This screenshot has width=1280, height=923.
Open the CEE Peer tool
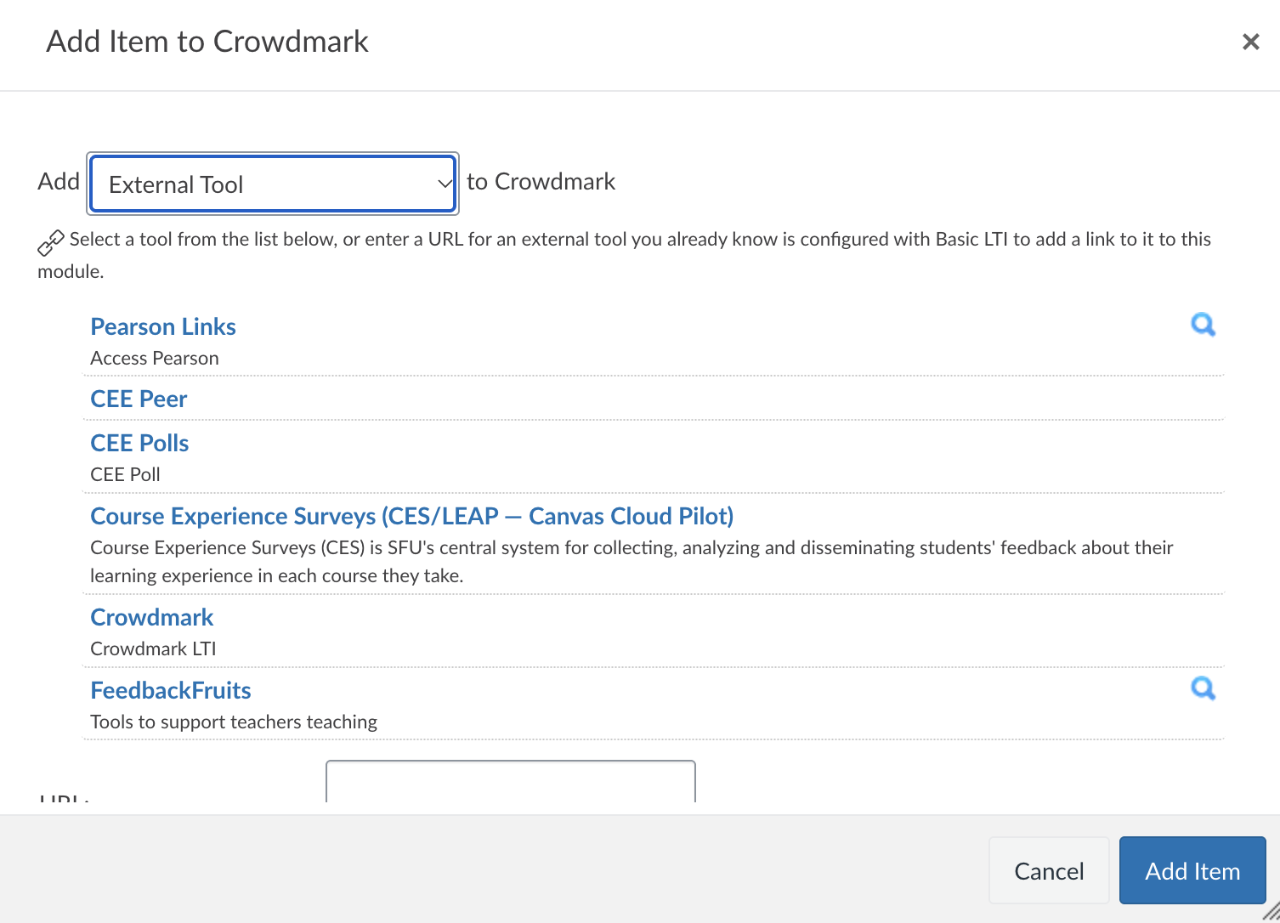point(138,398)
